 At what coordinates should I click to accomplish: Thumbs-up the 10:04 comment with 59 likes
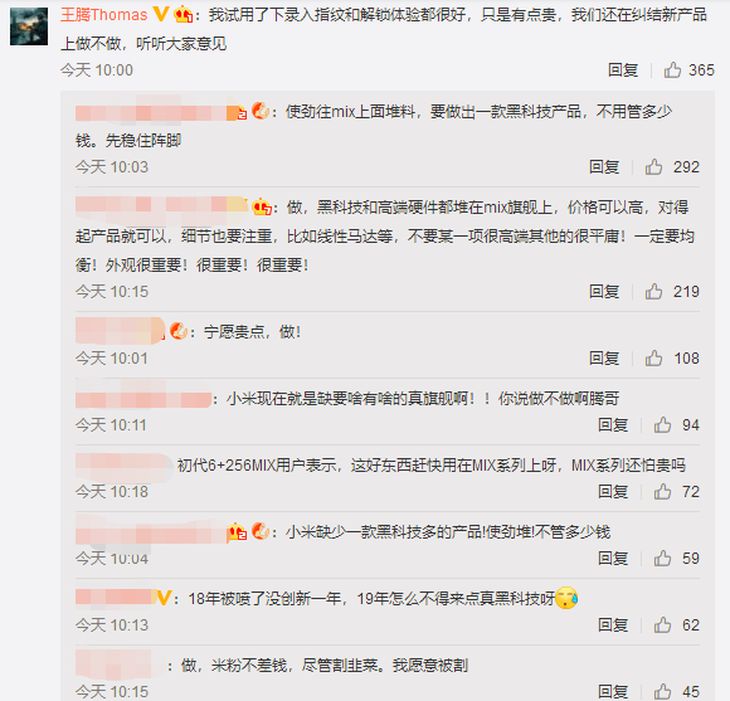(662, 558)
